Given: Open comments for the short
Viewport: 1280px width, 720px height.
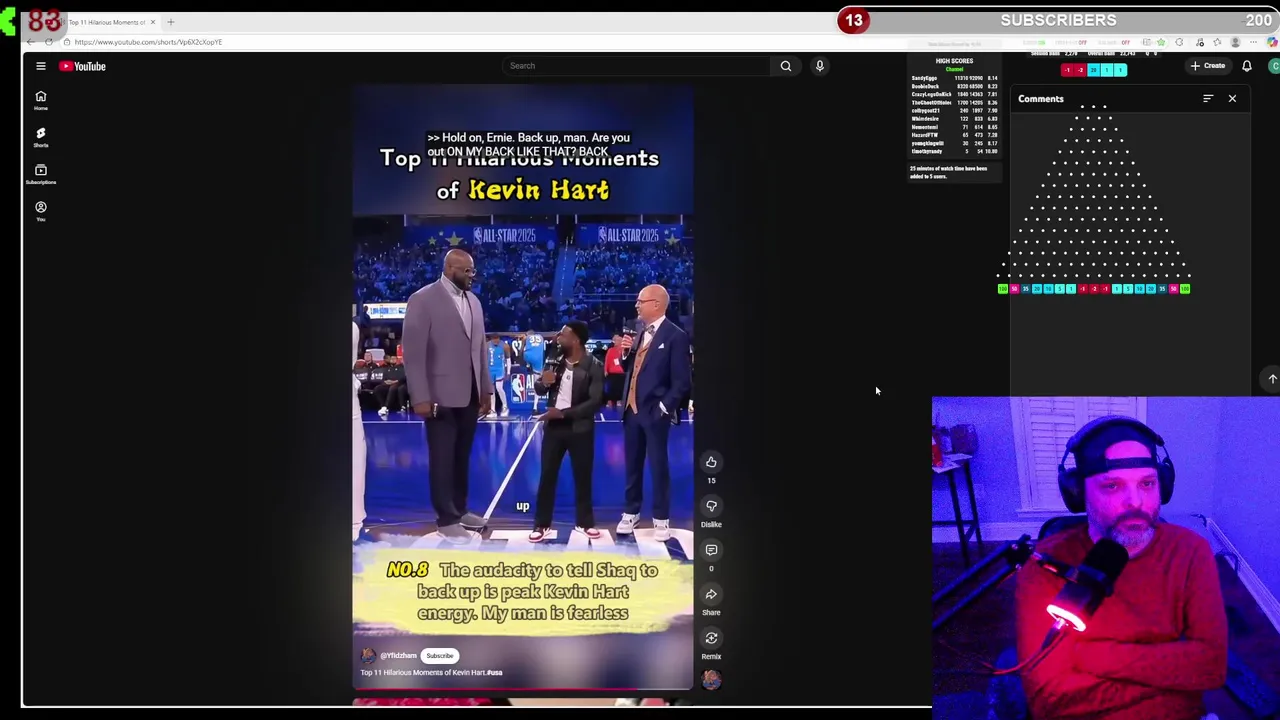Looking at the screenshot, I should pos(711,550).
